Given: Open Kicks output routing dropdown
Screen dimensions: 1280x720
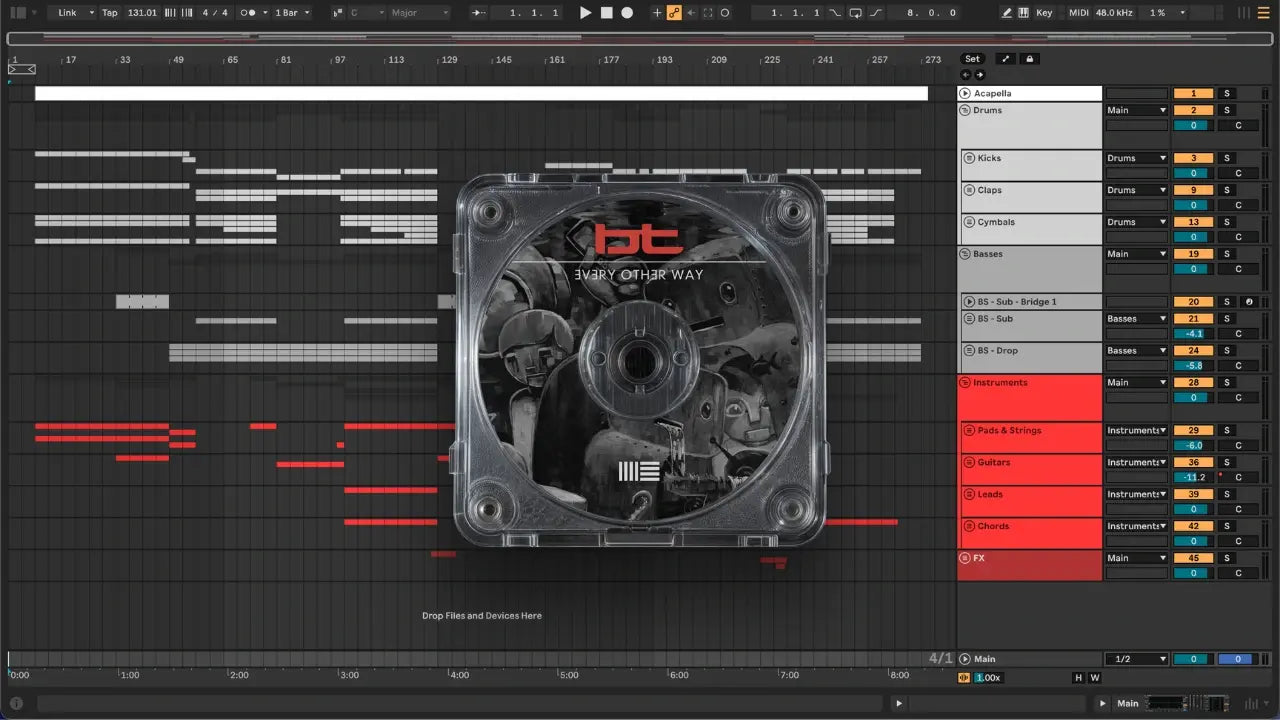Looking at the screenshot, I should coord(1136,158).
